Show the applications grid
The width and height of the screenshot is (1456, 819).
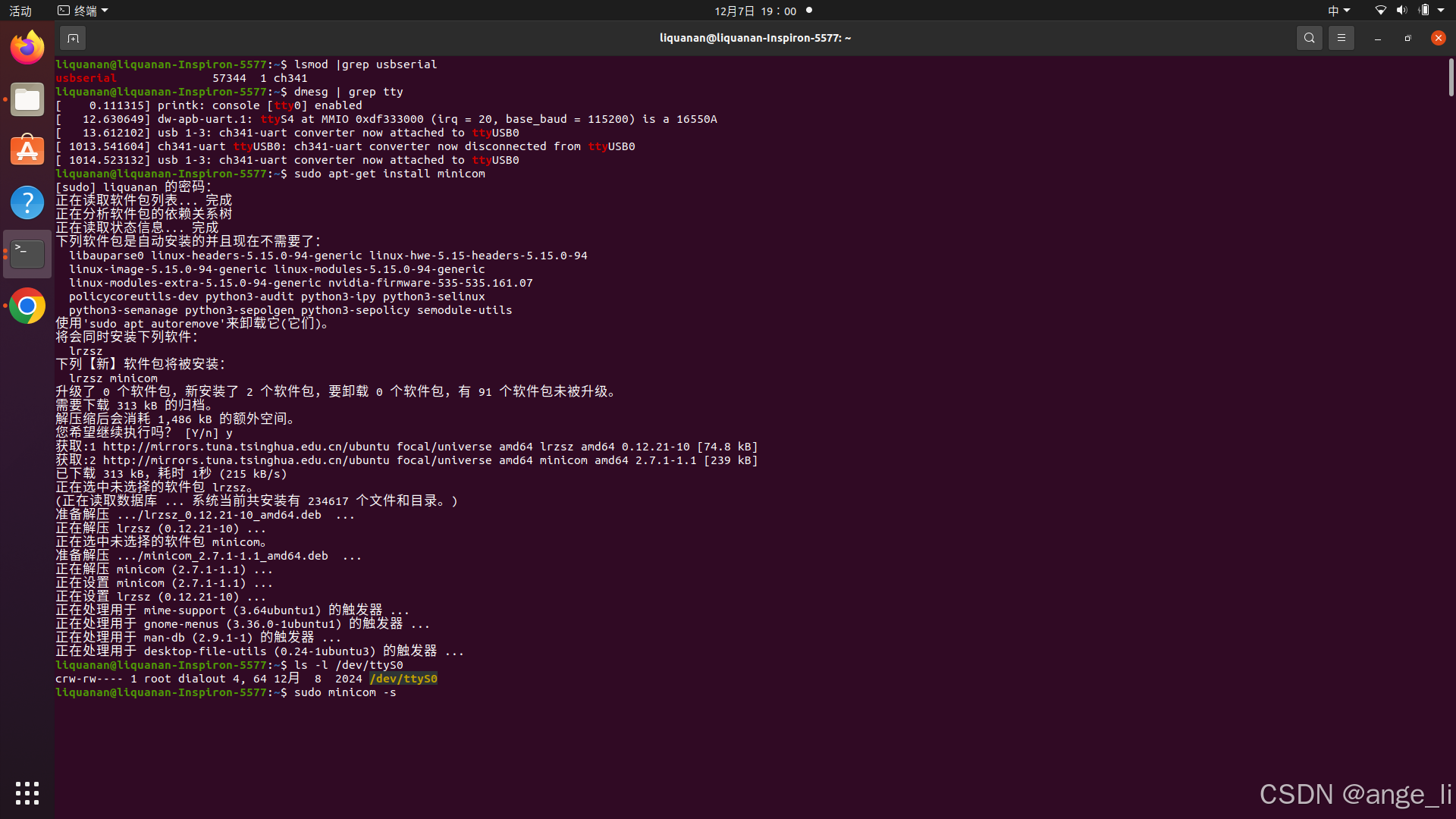[27, 793]
